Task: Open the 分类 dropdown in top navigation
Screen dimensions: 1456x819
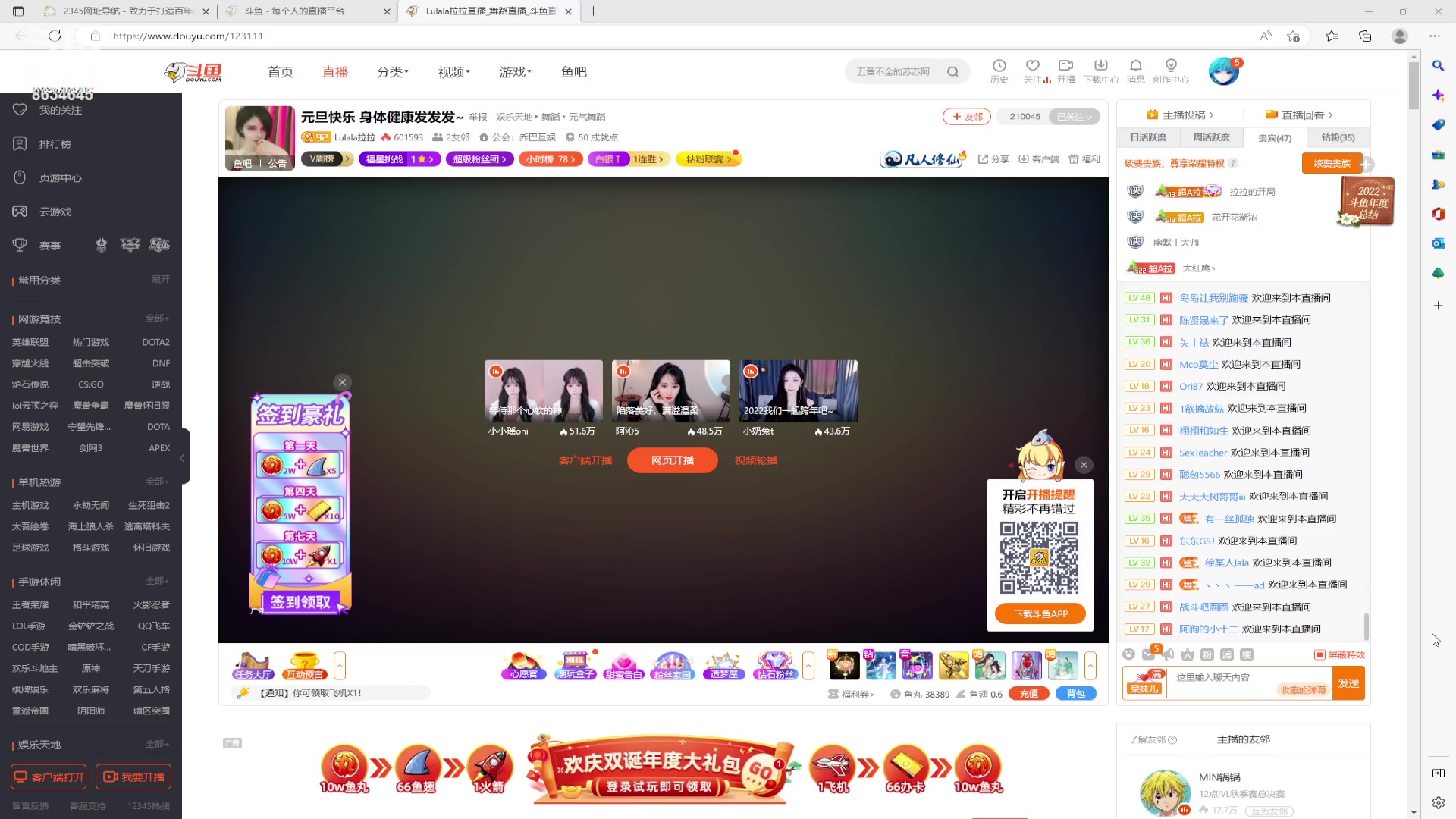Action: point(392,71)
